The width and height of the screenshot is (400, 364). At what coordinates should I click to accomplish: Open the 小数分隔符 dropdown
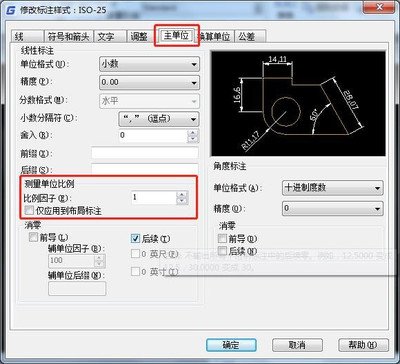[x=159, y=119]
